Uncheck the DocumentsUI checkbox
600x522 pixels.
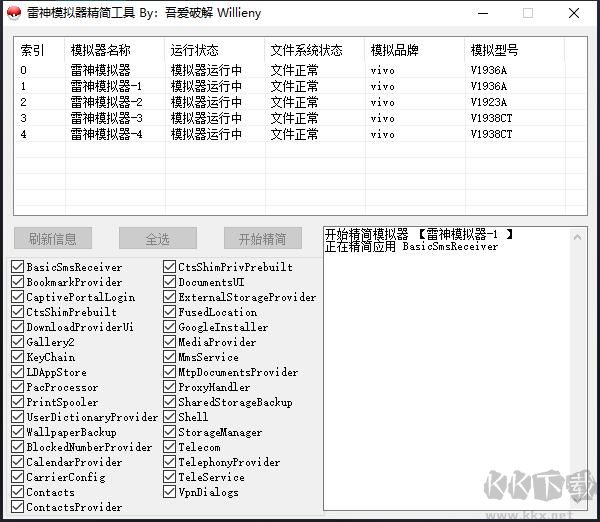169,282
